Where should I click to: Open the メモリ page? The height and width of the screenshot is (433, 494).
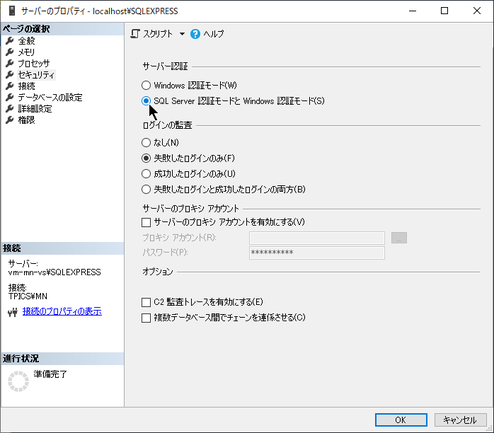(26, 52)
